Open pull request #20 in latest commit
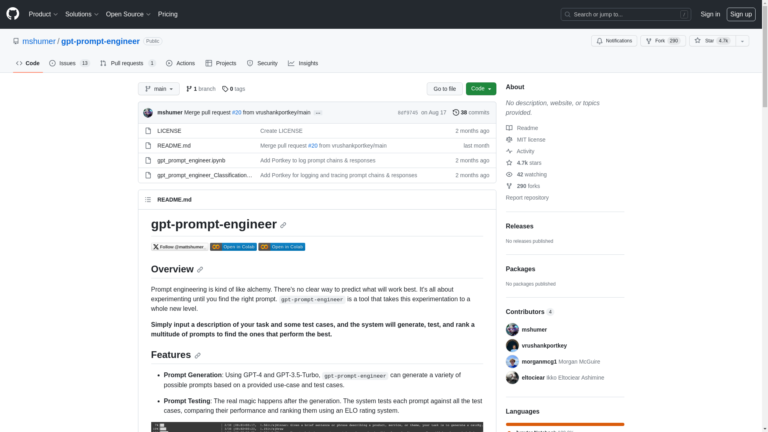The image size is (768, 432). pyautogui.click(x=236, y=112)
